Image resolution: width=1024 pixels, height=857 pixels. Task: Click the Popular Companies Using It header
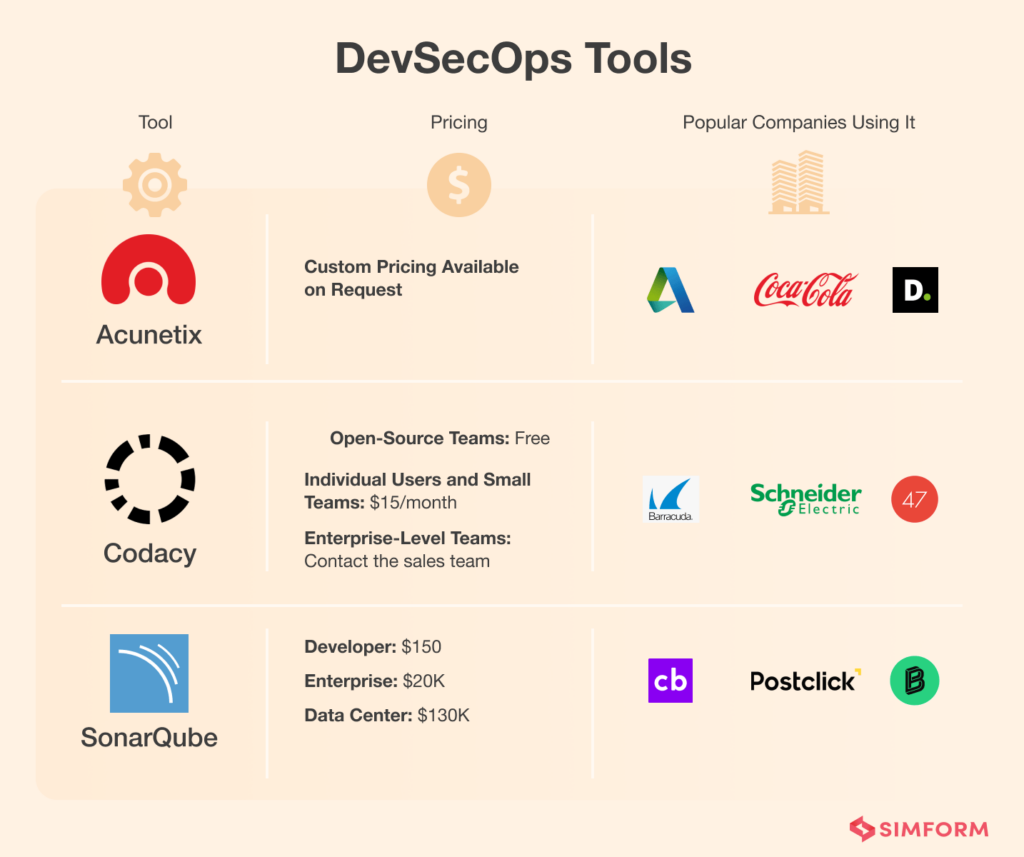tap(798, 122)
